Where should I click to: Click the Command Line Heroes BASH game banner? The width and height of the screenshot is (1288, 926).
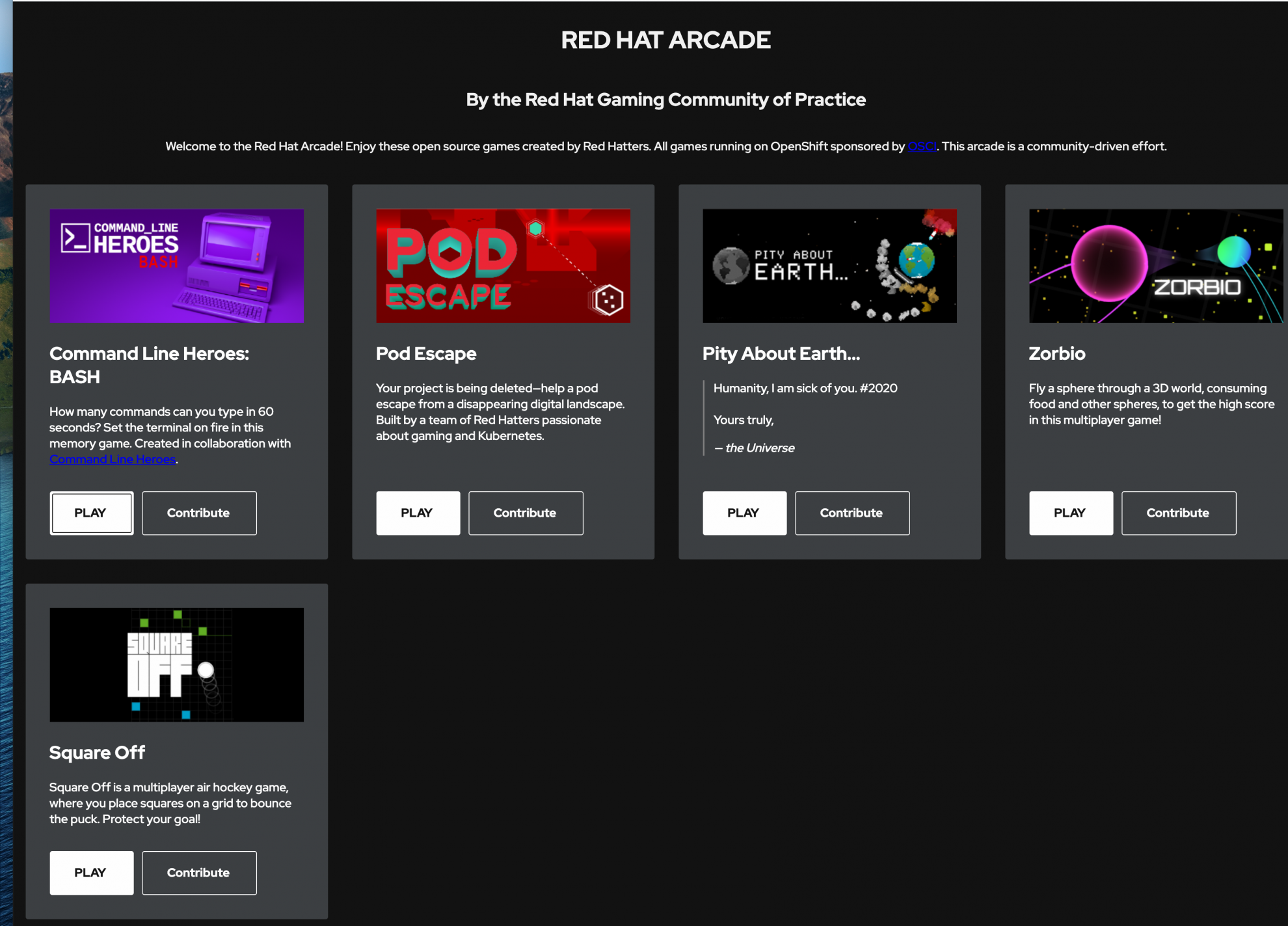coord(176,266)
